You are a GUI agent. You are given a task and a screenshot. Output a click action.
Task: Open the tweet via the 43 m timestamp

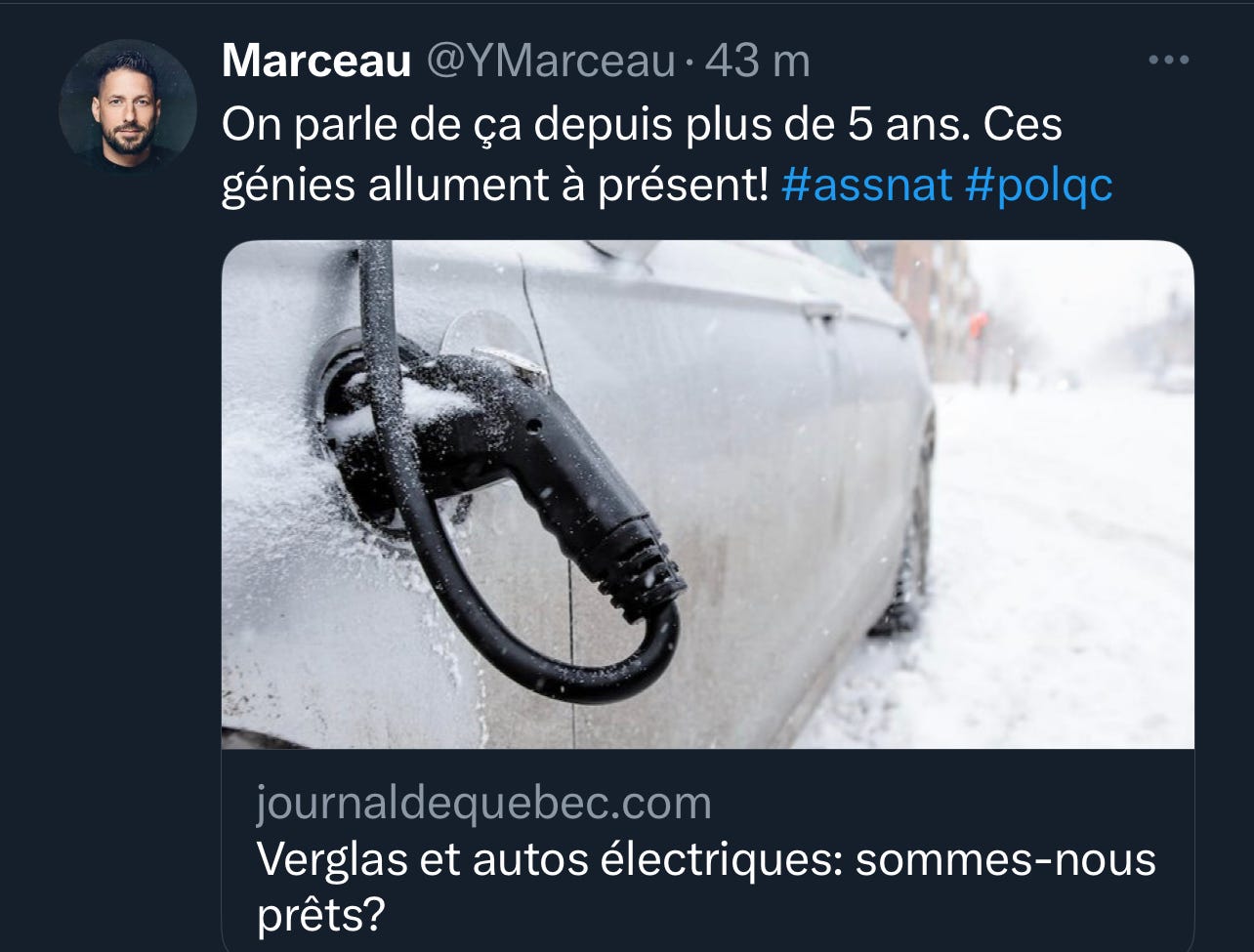(757, 62)
